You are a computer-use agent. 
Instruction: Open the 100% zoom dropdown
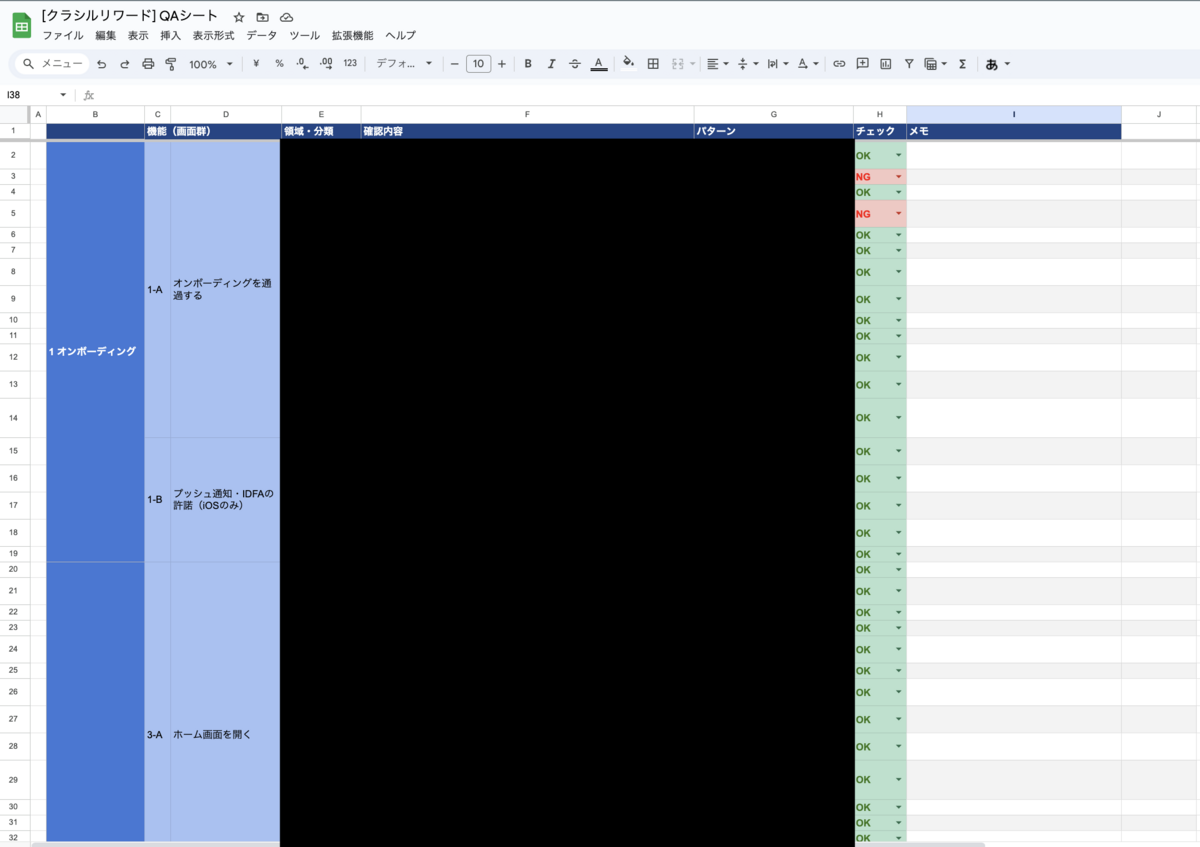(211, 64)
